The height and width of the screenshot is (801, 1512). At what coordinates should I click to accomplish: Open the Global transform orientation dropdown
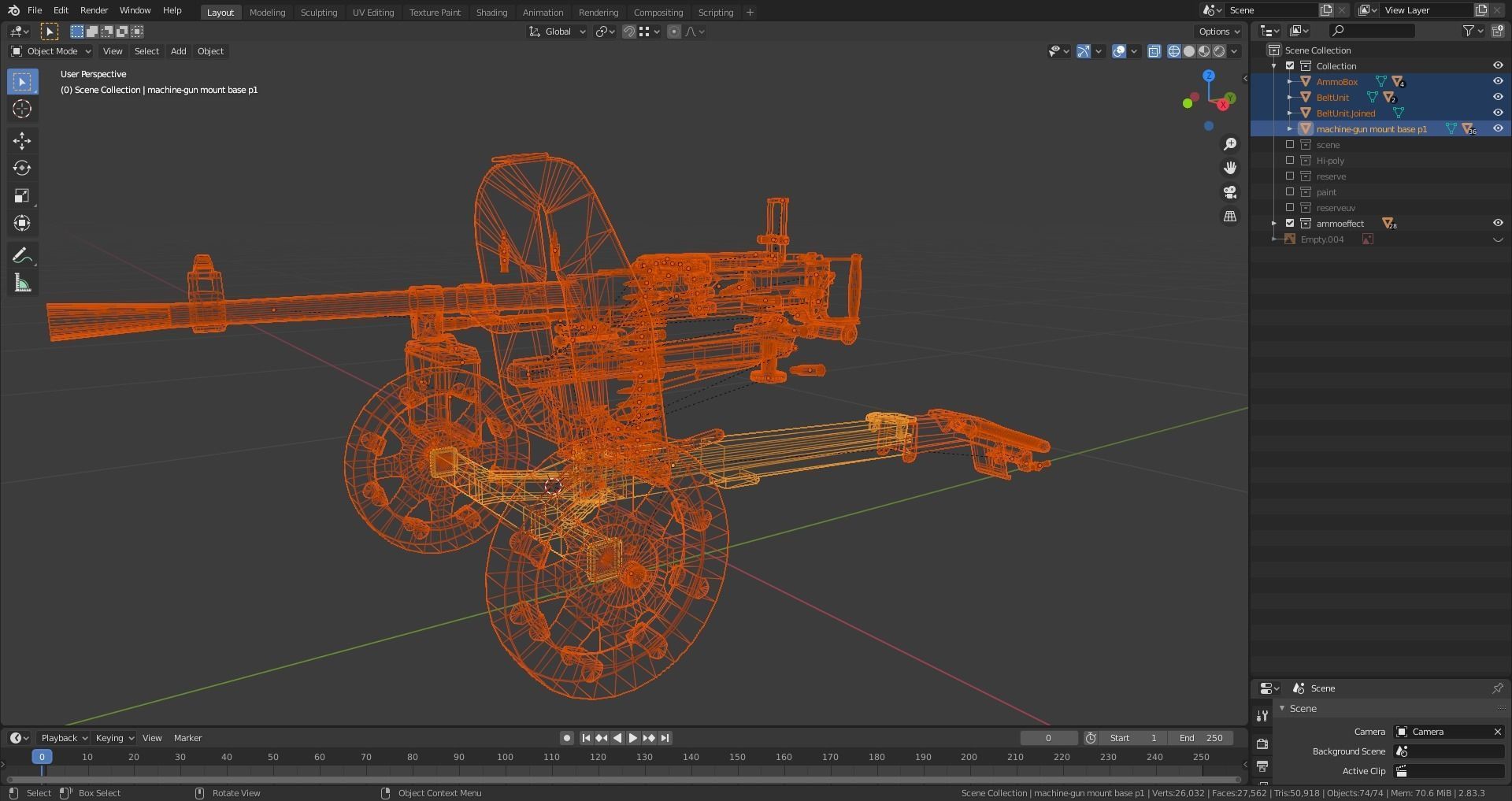click(558, 32)
